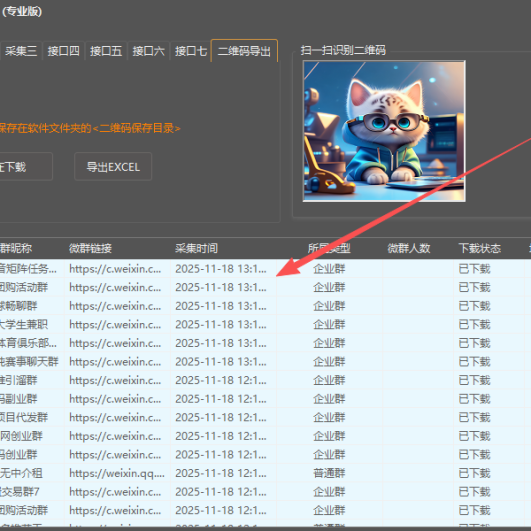
Task: Select the 码创业群 row name
Action: click(x=18, y=455)
